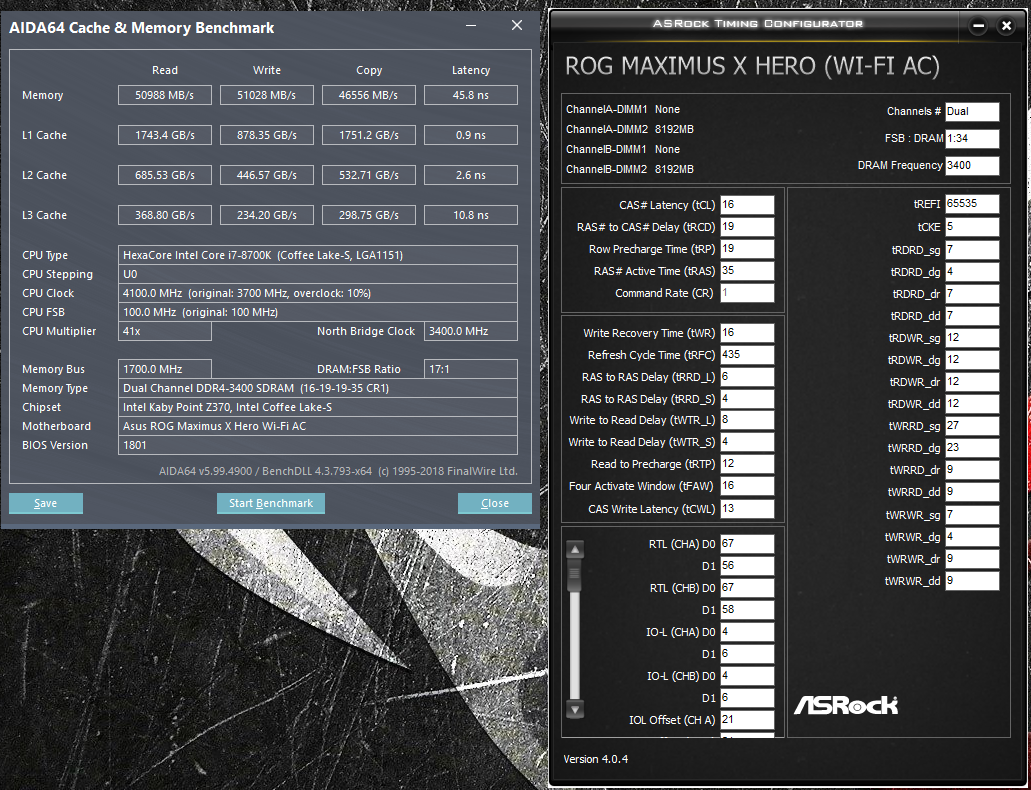
Task: Minimize the ASRock Timing Configurator window
Action: tap(978, 26)
